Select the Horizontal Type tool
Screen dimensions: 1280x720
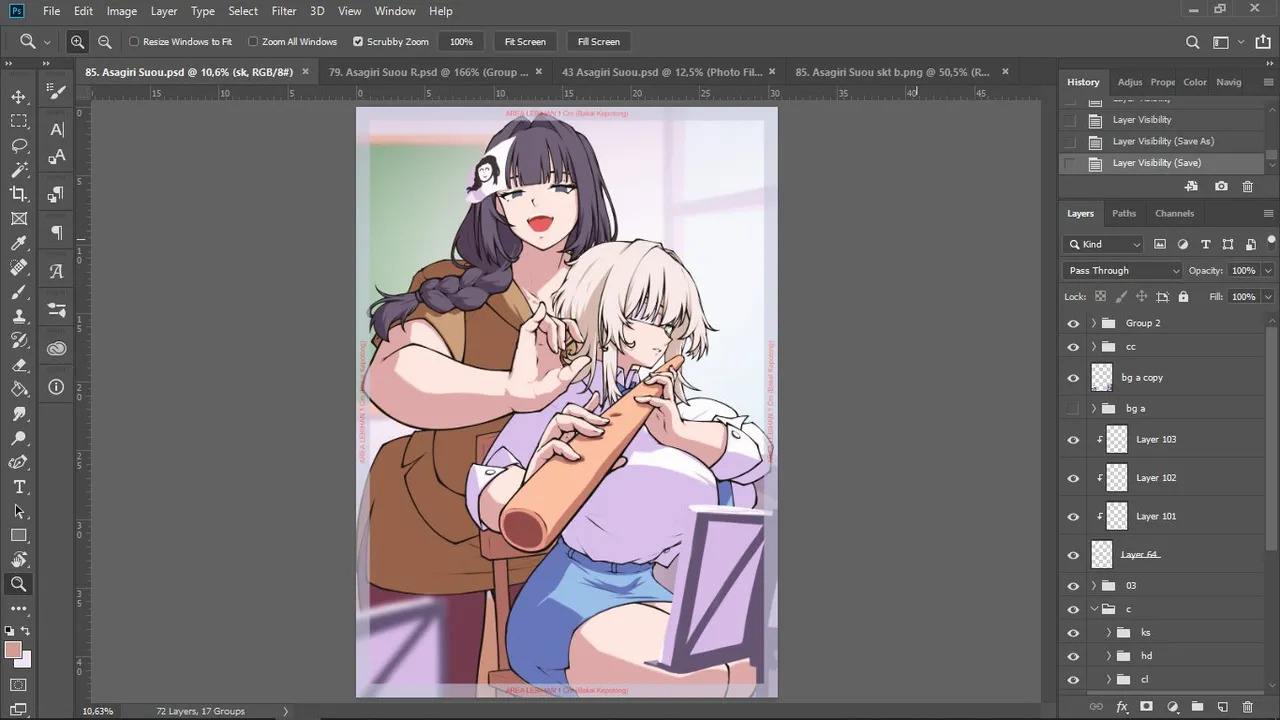click(19, 487)
